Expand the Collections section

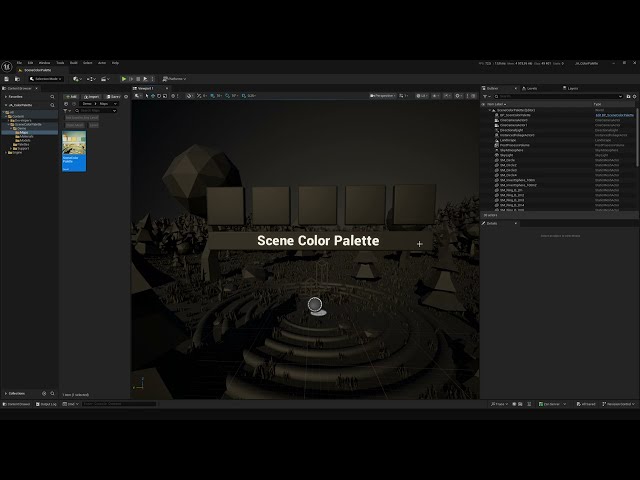point(6,393)
